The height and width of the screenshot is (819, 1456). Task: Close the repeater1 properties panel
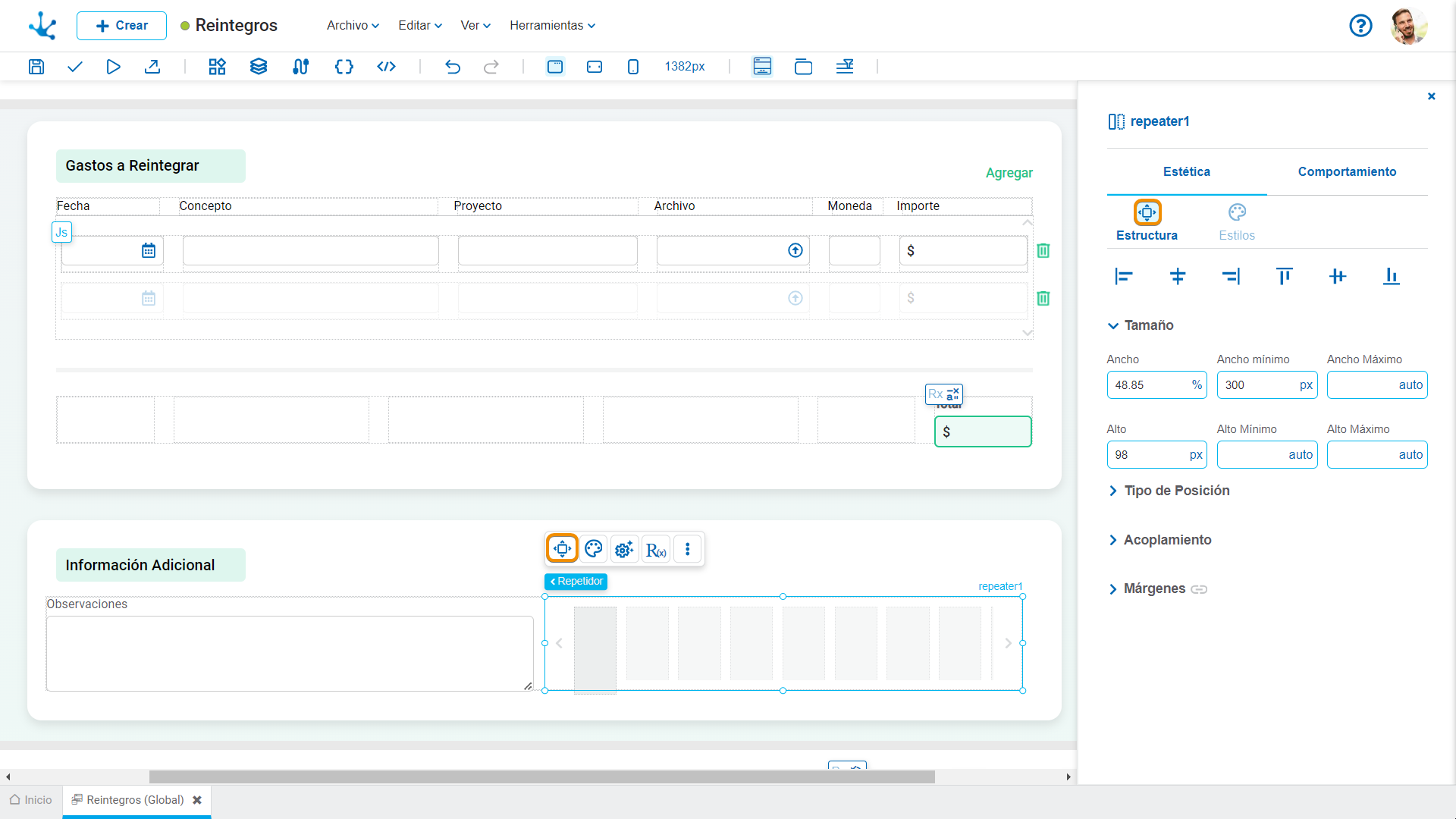pyautogui.click(x=1432, y=96)
